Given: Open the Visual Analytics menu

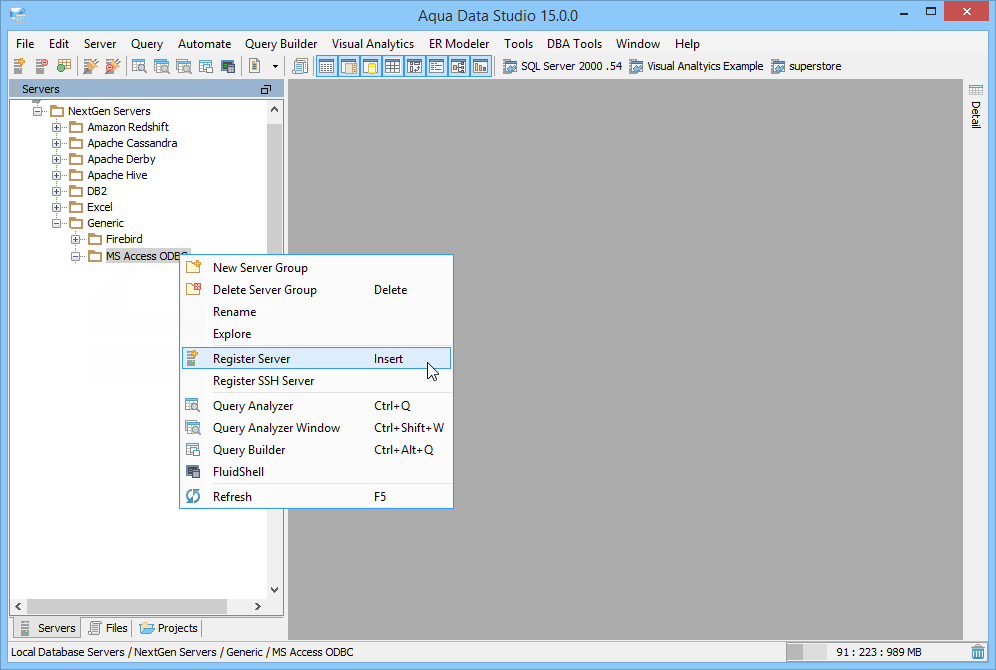Looking at the screenshot, I should (x=373, y=44).
